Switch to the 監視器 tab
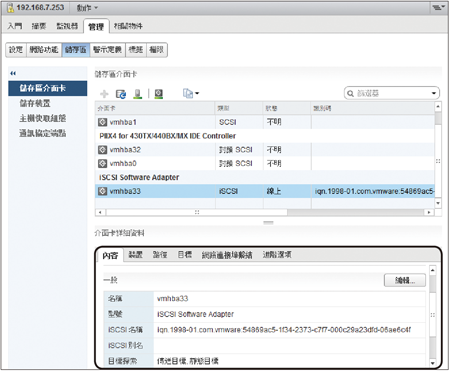Screen dimensions: 450x371 pyautogui.click(x=67, y=26)
